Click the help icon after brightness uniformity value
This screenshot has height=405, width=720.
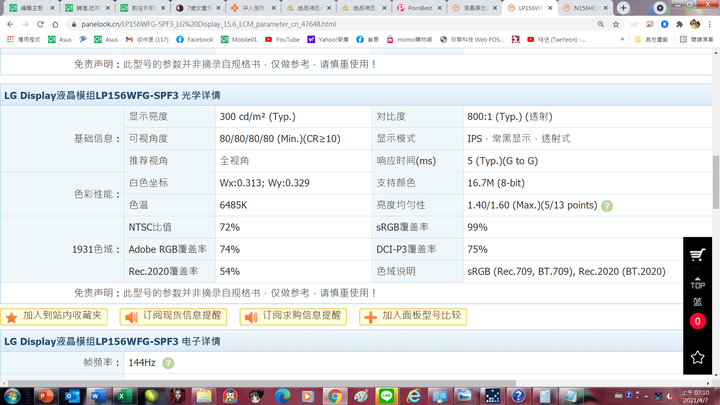[607, 206]
